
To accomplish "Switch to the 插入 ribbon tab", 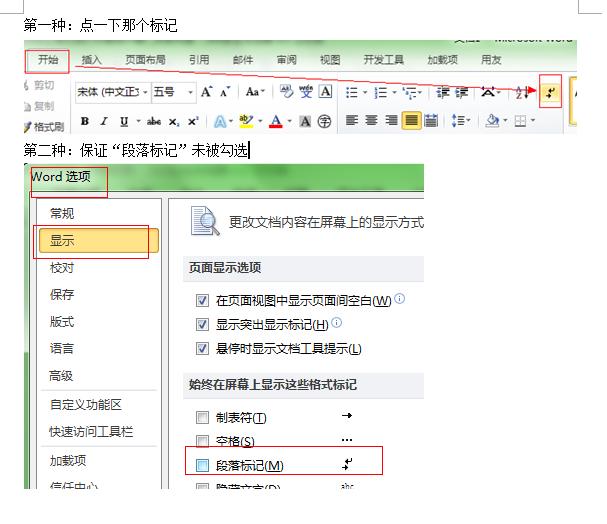I will 91,60.
